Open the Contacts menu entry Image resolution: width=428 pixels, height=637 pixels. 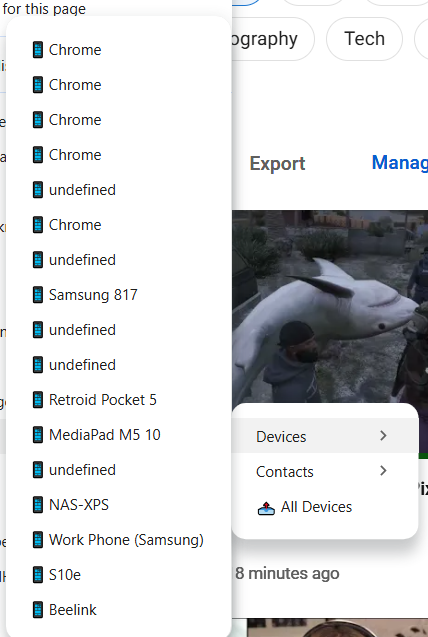click(325, 471)
